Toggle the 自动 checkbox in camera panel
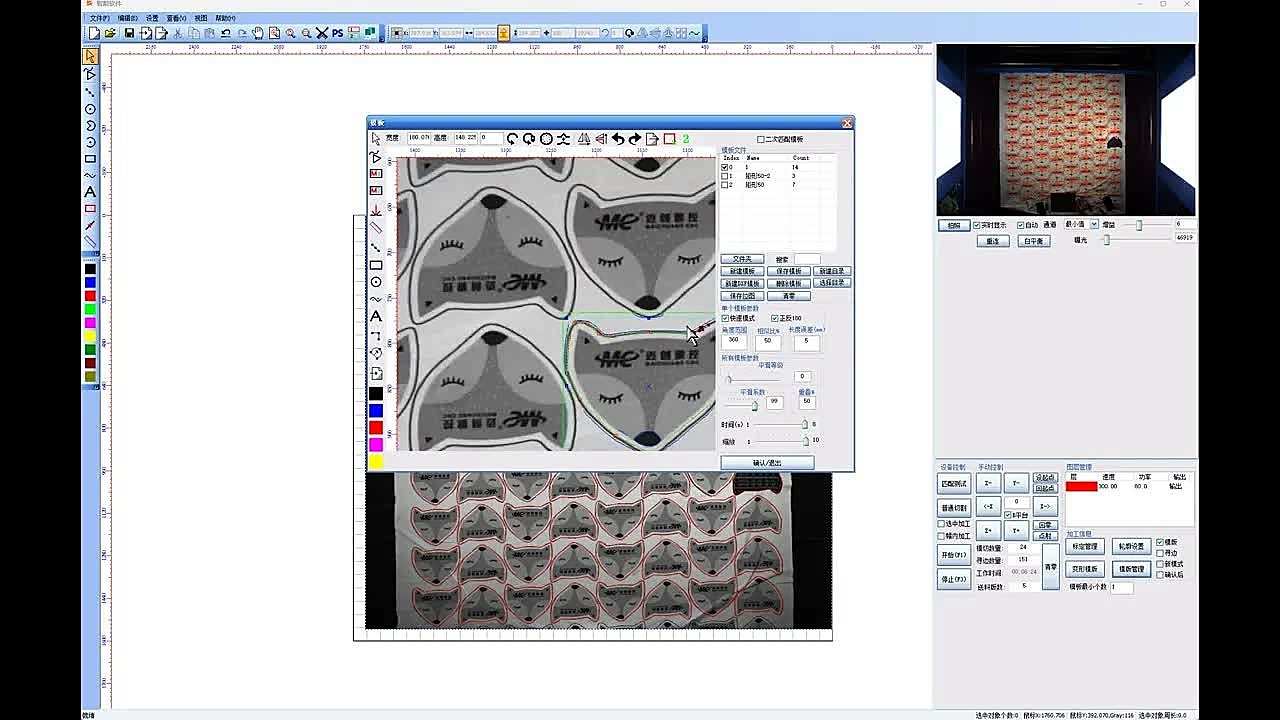The width and height of the screenshot is (1280, 720). [x=1021, y=225]
